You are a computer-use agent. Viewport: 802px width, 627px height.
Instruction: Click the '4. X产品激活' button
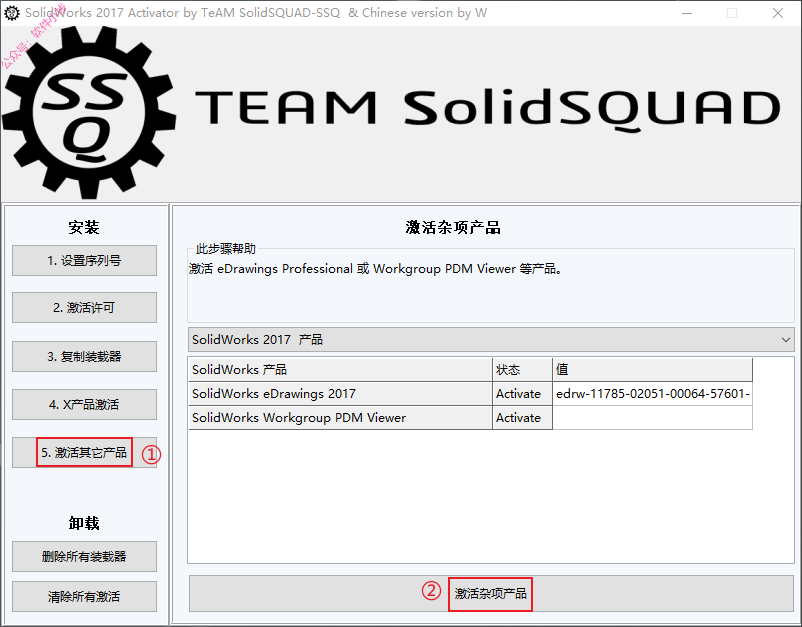point(84,405)
